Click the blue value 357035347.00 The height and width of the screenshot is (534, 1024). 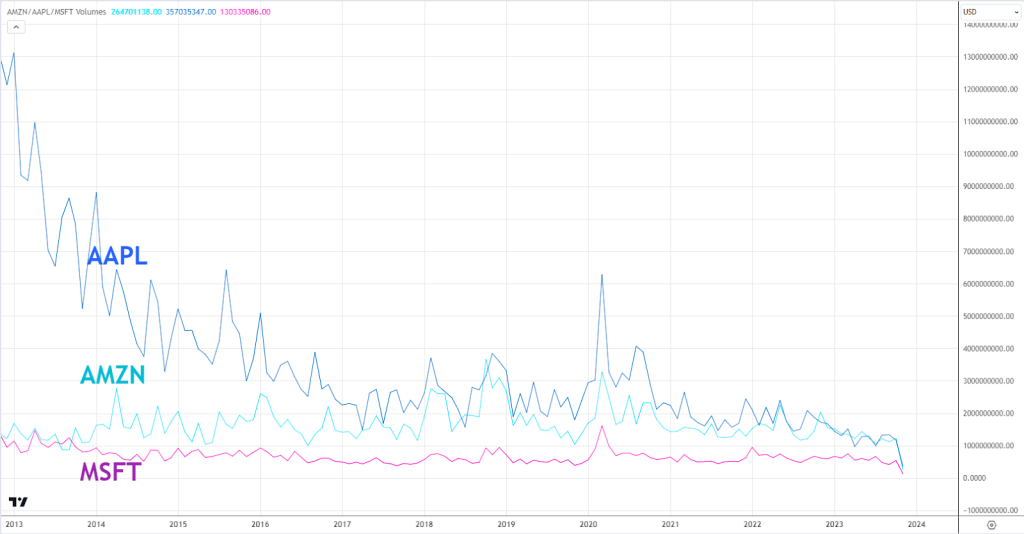[191, 12]
